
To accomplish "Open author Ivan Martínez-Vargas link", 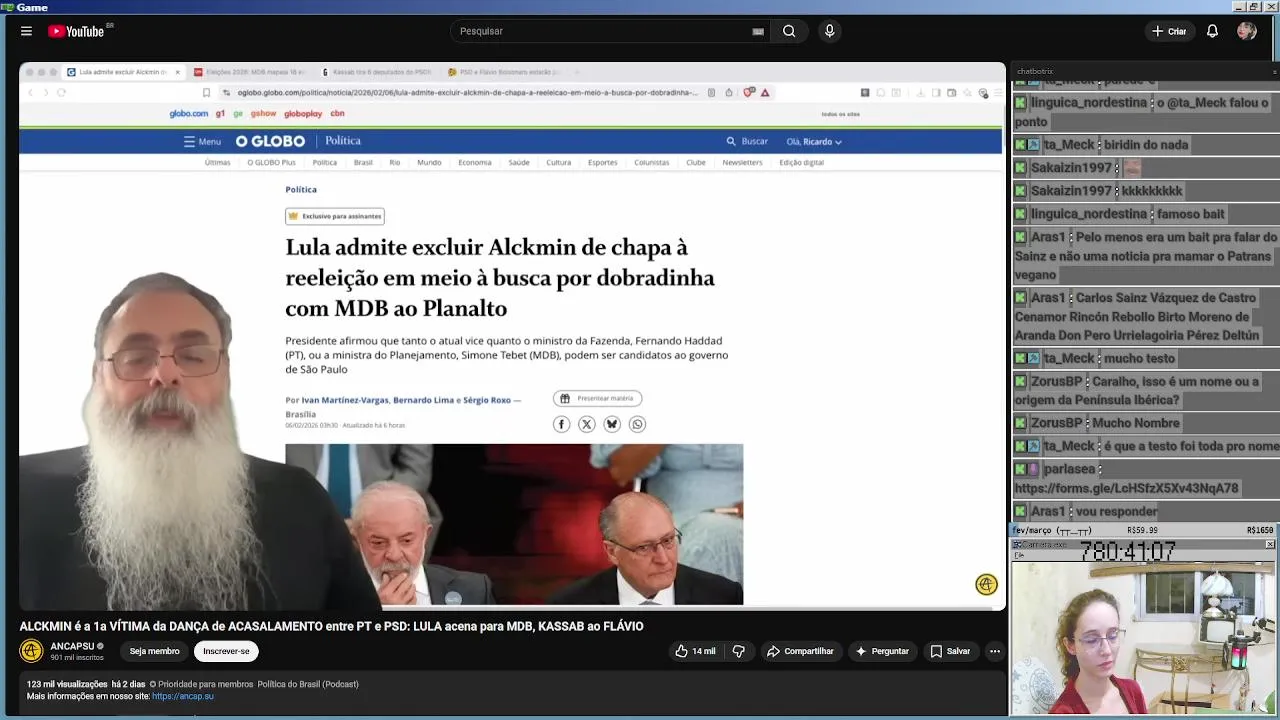I will point(345,400).
